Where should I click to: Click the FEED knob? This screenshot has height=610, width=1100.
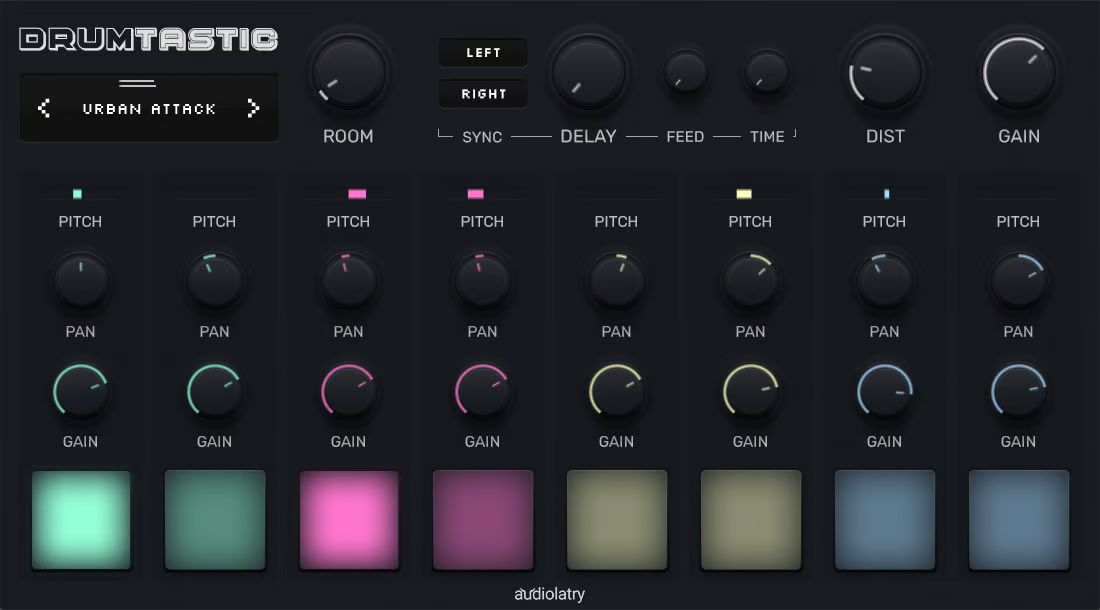pyautogui.click(x=685, y=72)
